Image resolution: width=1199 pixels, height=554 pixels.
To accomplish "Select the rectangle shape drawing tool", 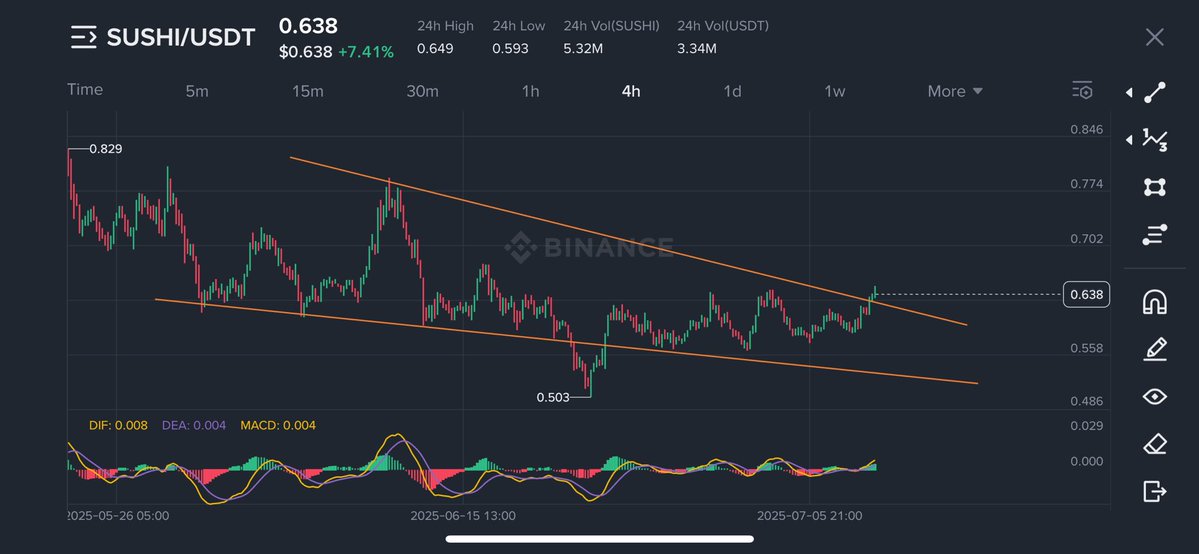I will (x=1155, y=187).
